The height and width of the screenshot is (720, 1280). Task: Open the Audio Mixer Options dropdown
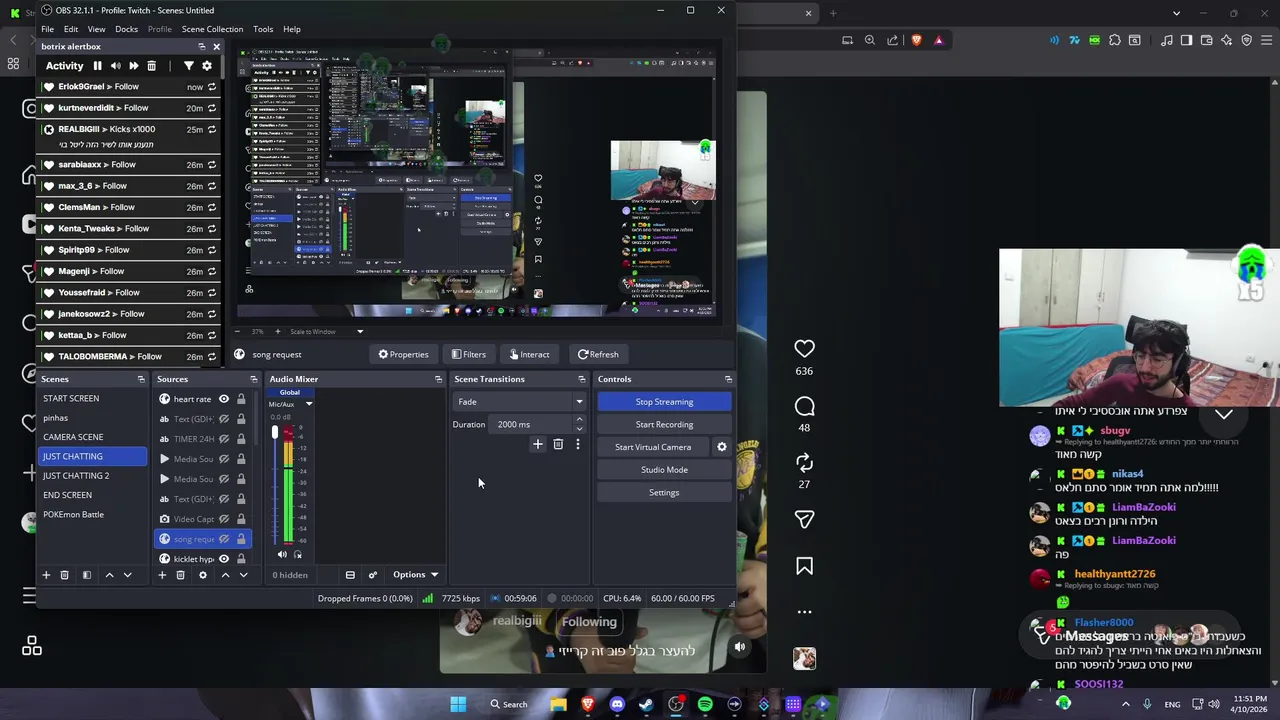[415, 575]
